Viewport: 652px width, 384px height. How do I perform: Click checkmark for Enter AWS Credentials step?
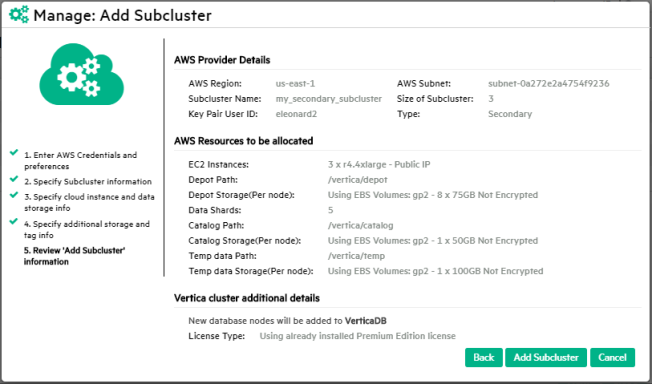pyautogui.click(x=14, y=152)
